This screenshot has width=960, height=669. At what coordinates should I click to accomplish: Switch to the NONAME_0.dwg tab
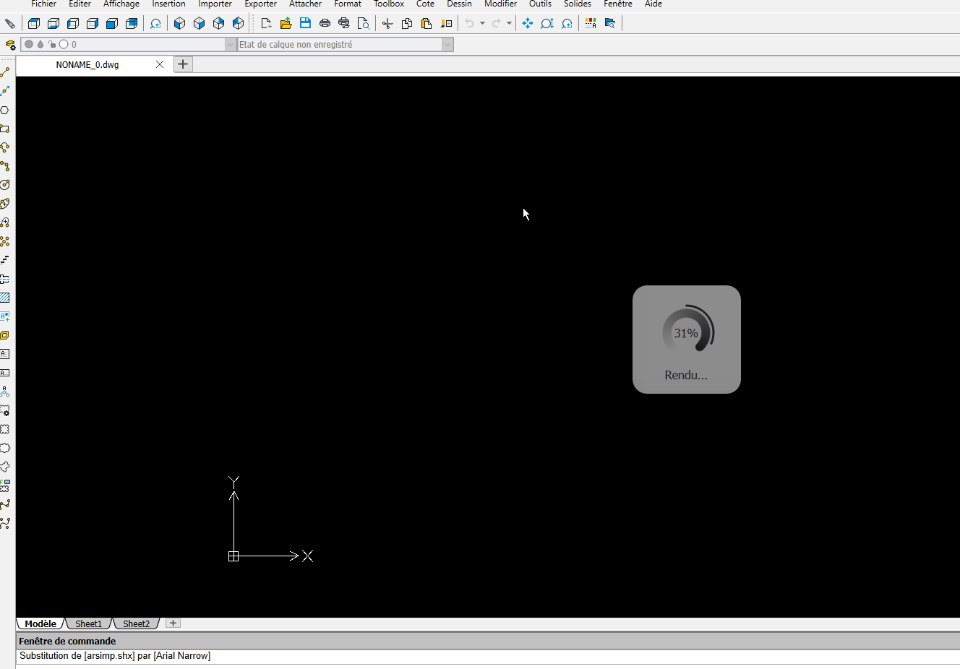(x=88, y=65)
